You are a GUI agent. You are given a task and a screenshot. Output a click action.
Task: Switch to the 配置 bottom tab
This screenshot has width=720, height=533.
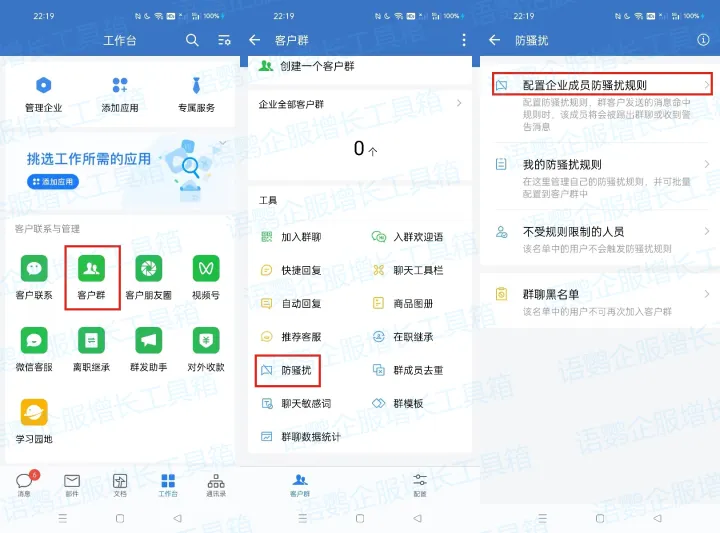419,484
